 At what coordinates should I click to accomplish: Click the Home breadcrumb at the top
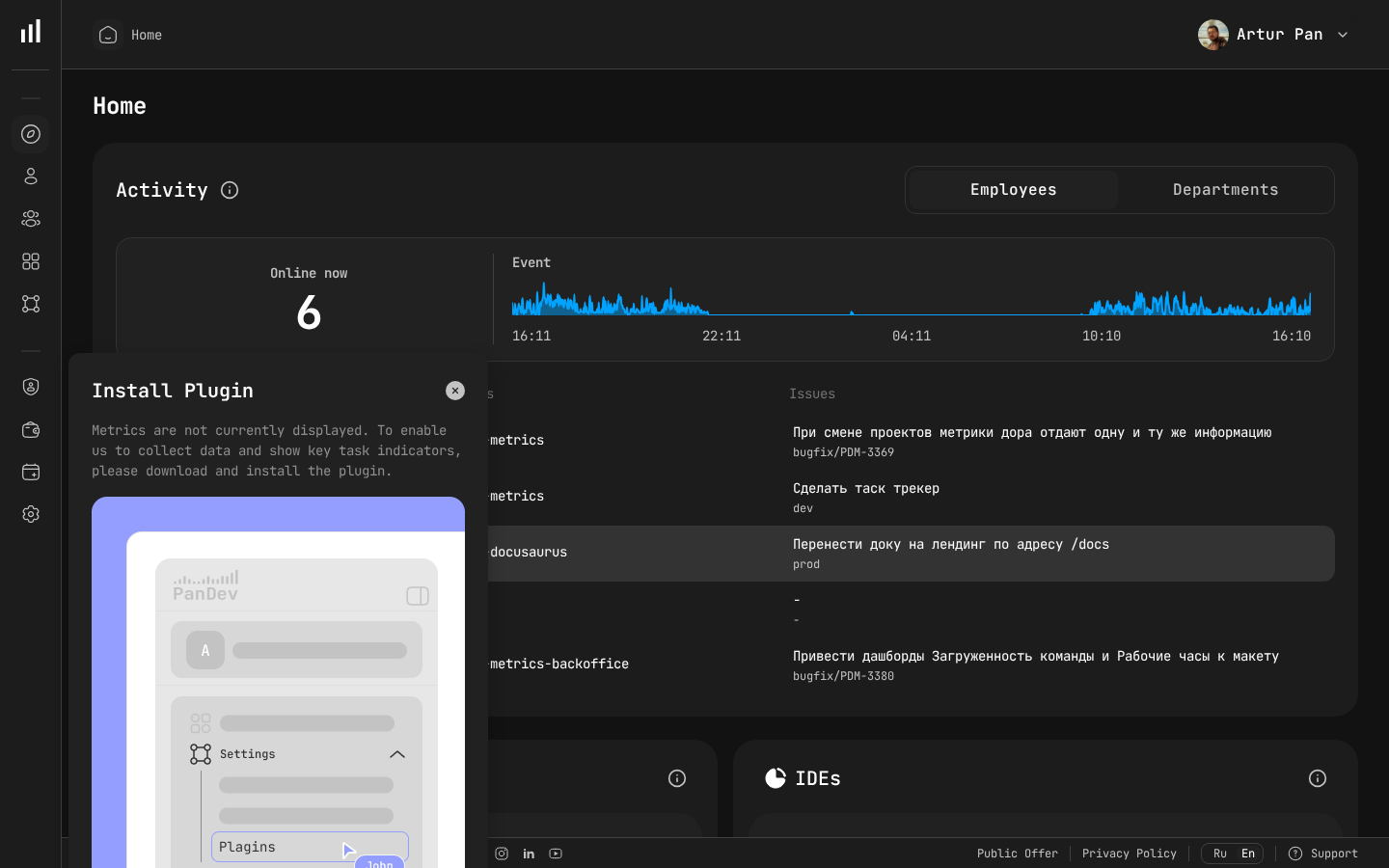point(147,35)
